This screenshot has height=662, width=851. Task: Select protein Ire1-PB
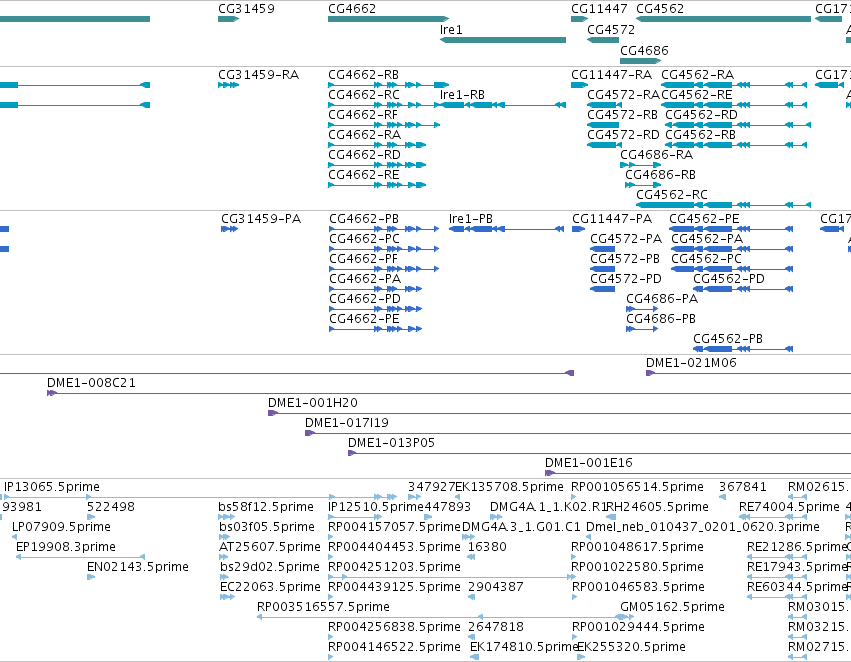(x=506, y=229)
